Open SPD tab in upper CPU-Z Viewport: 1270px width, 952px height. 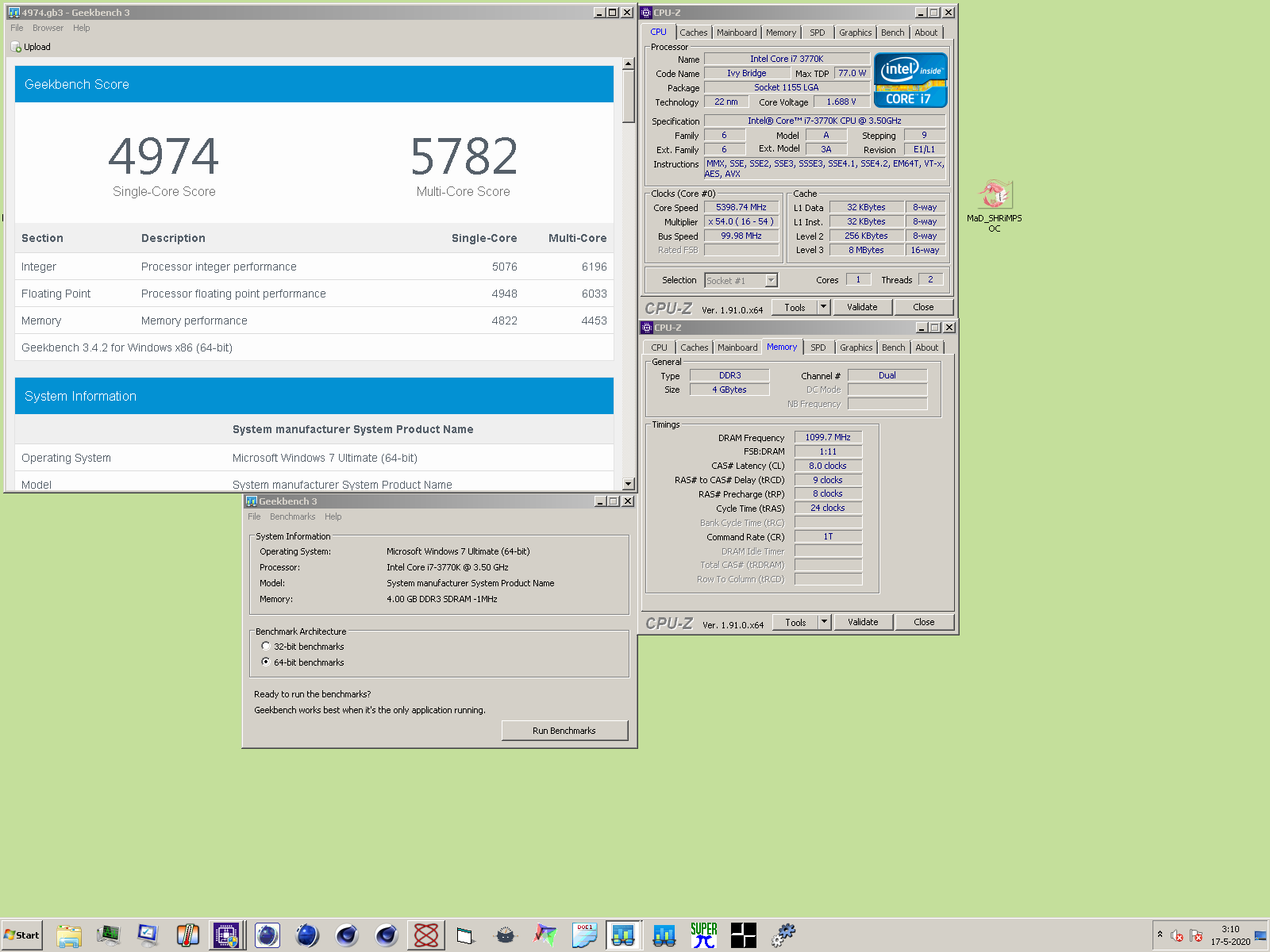pos(818,33)
